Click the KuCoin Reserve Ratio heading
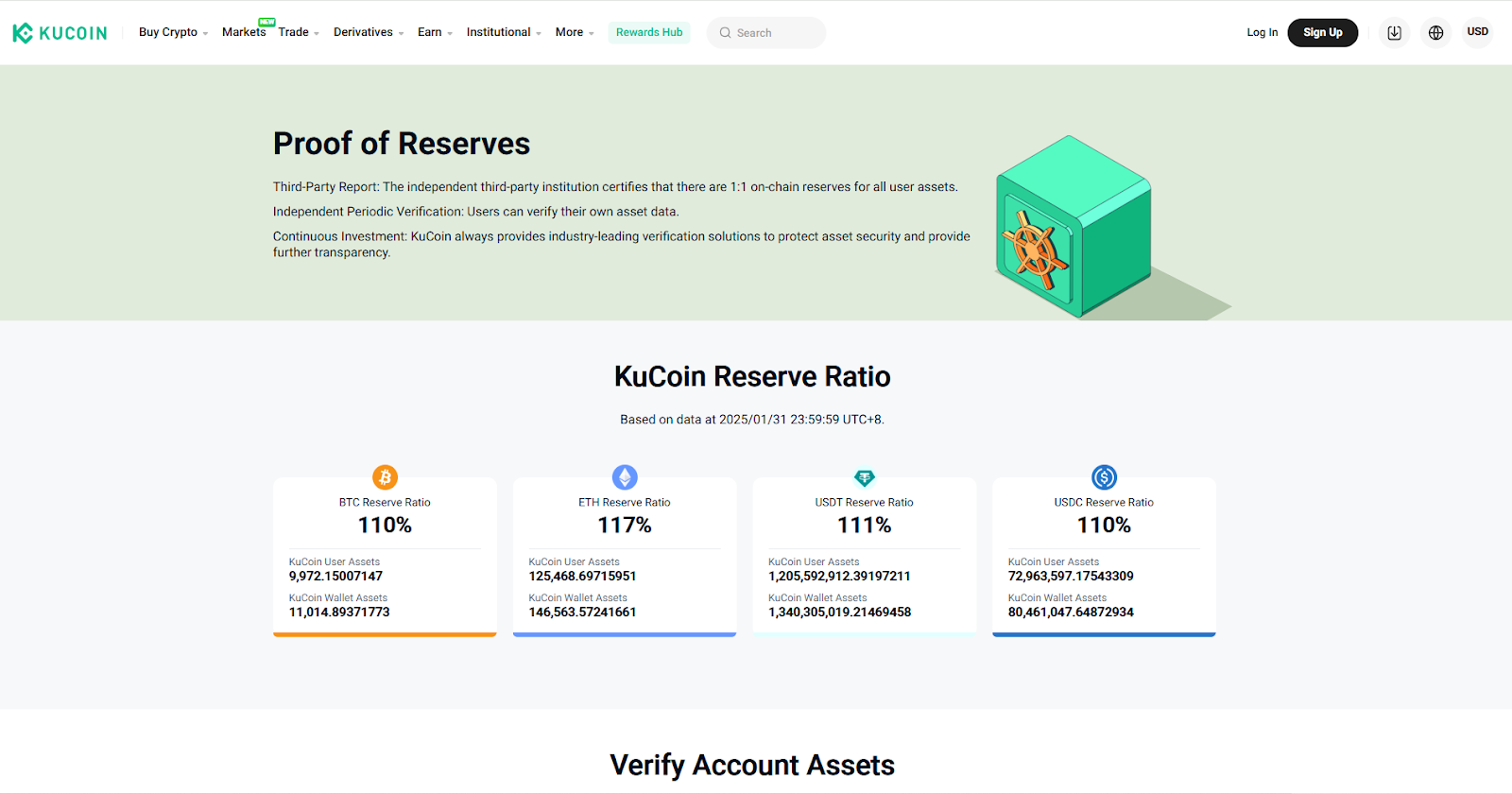This screenshot has width=1512, height=794. tap(752, 376)
